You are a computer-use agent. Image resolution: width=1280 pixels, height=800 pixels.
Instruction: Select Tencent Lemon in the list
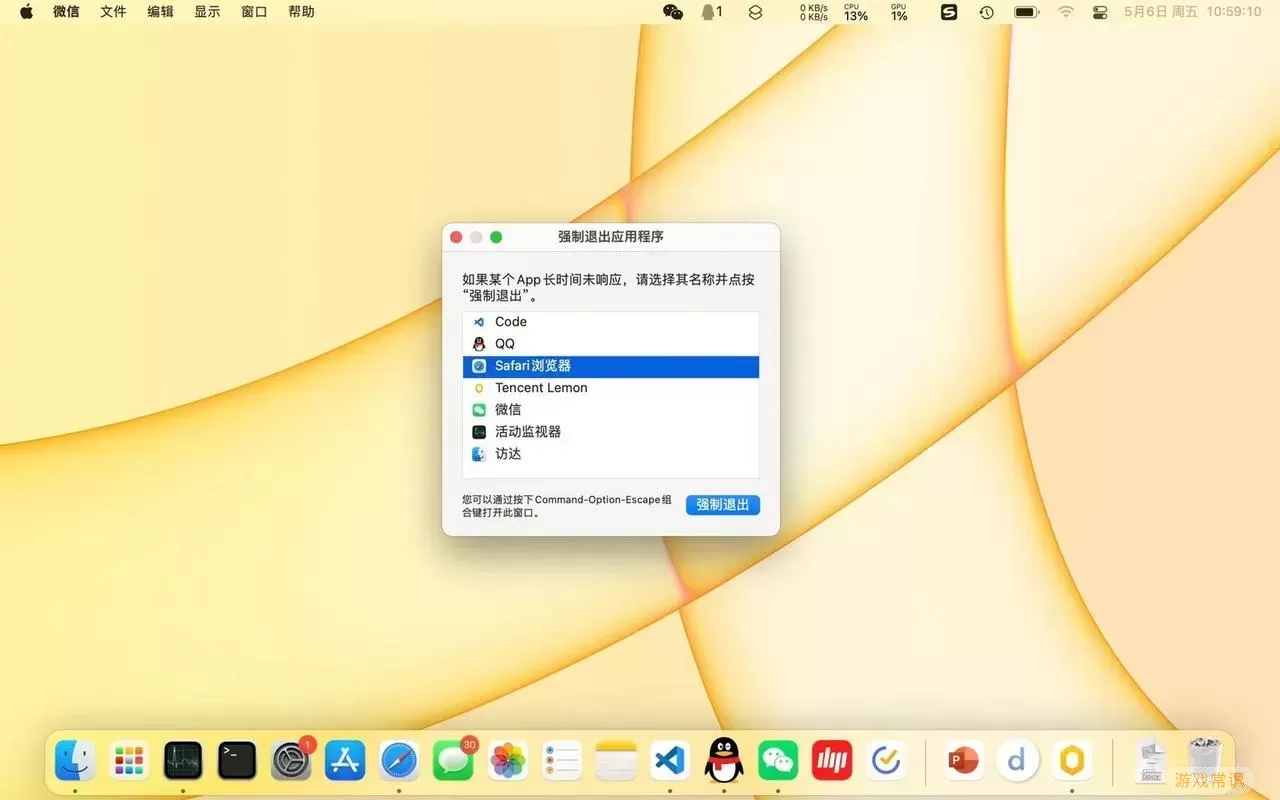(611, 388)
